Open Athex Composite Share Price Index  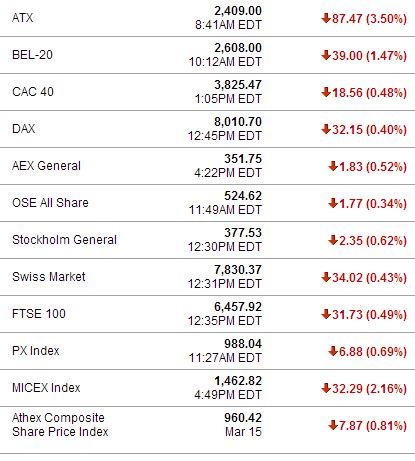60,425
